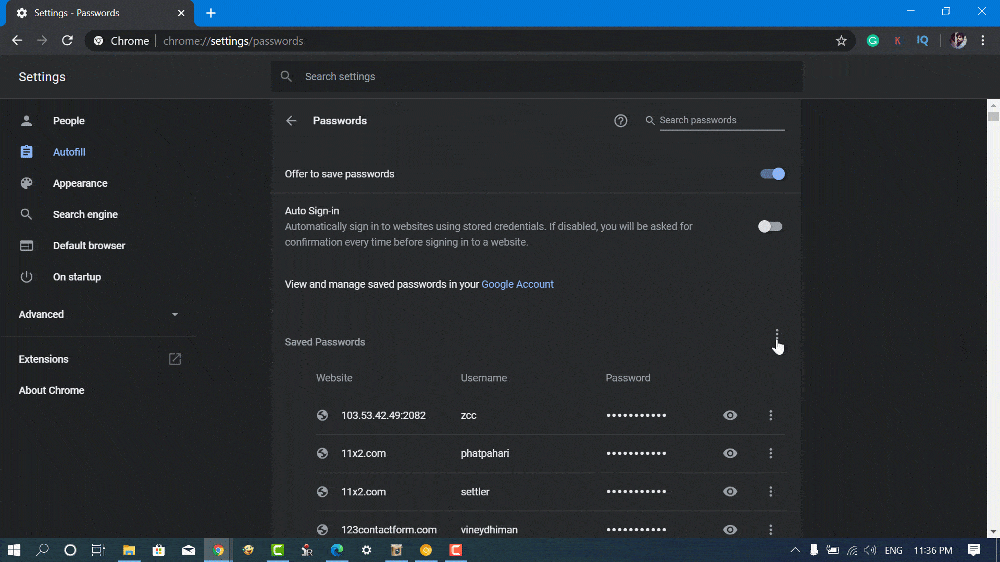Open the Saved Passwords more actions menu
1000x562 pixels.
tap(777, 336)
